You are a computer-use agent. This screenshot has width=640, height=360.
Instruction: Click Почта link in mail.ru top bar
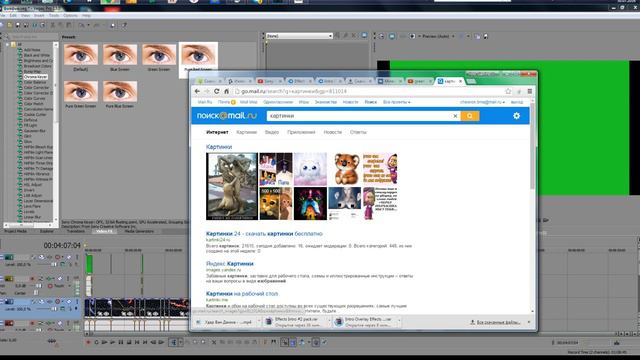point(224,102)
